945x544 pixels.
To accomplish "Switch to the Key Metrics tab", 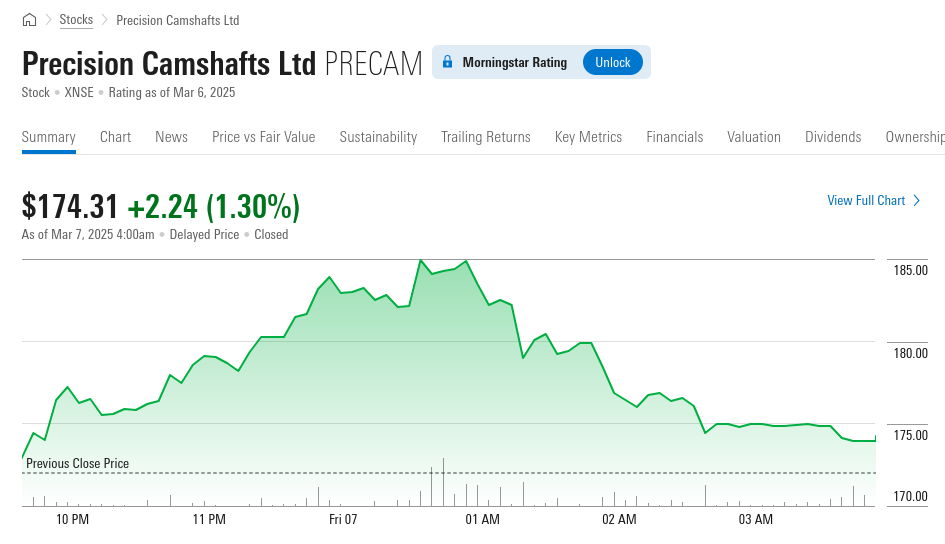I will coord(588,137).
